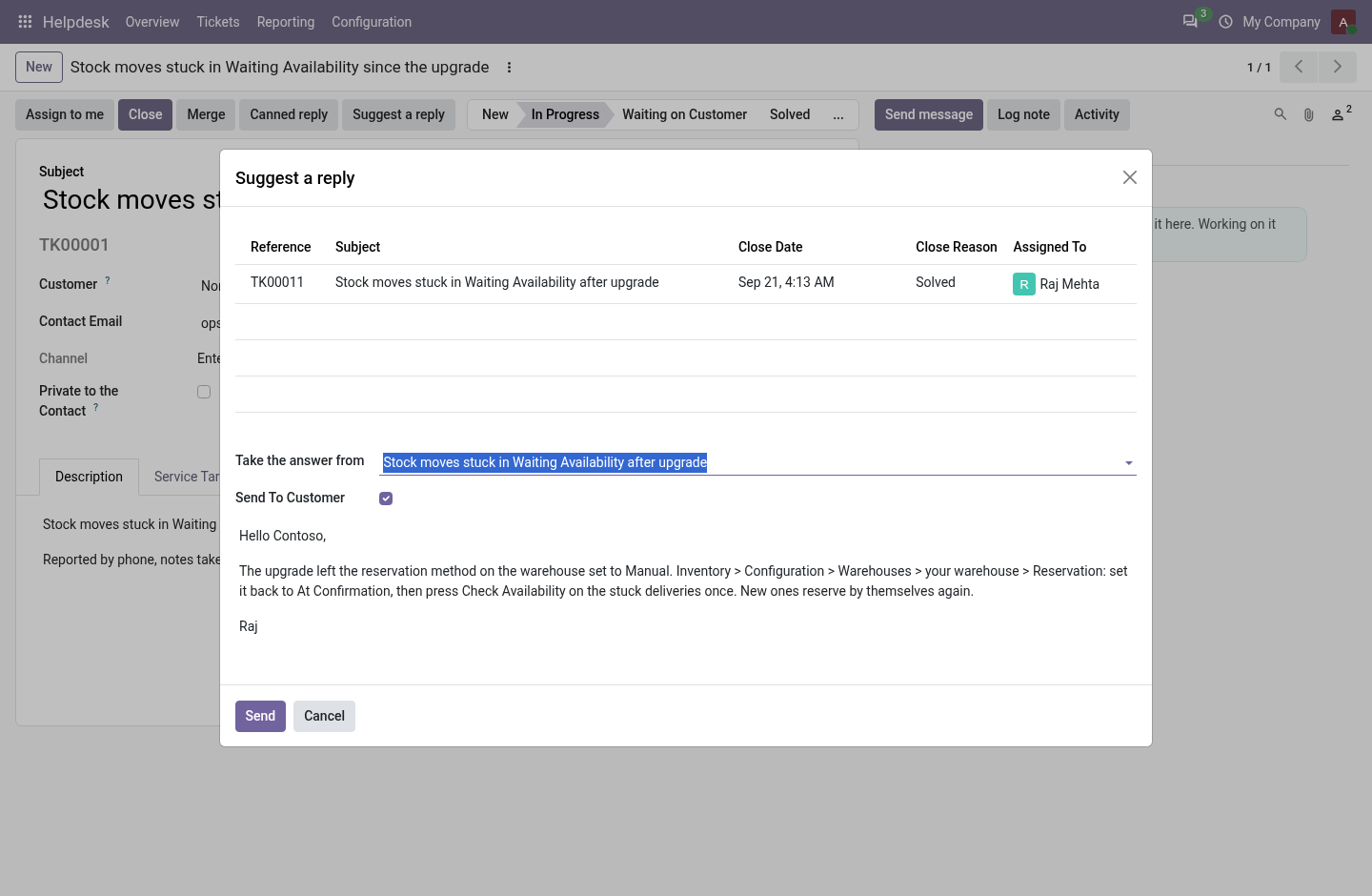Click Raj Mehta's avatar in the table
The height and width of the screenshot is (896, 1372).
(1024, 284)
